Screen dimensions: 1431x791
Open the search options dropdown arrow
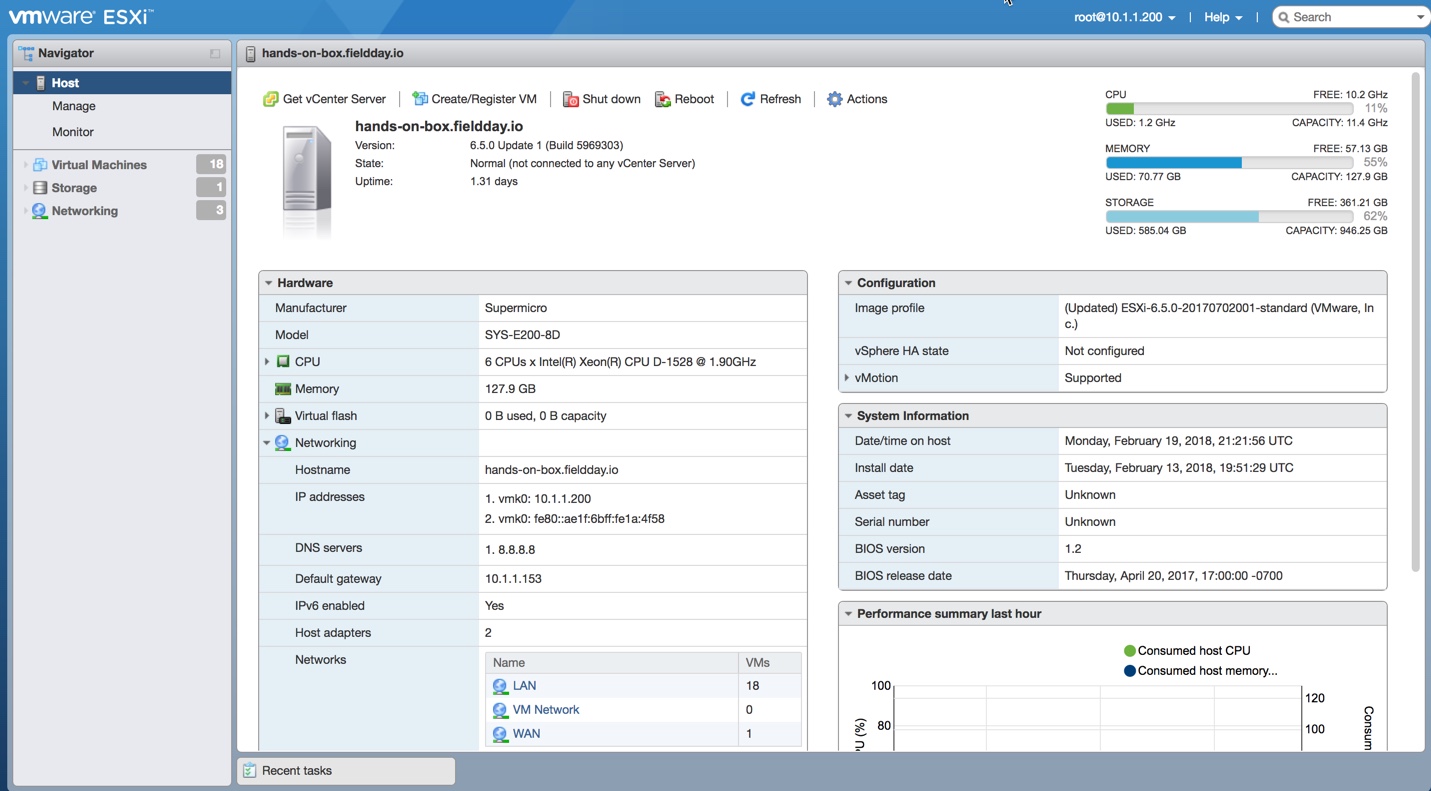coord(1420,17)
